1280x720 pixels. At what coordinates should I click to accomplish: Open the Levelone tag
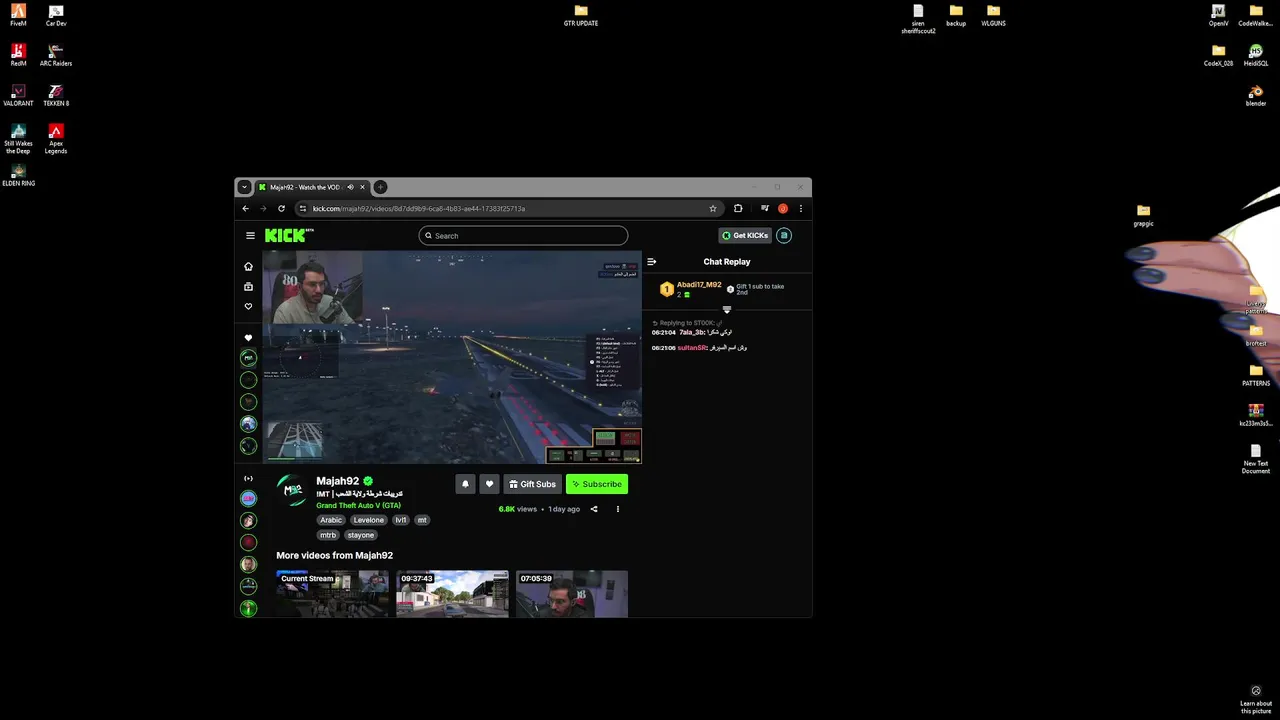(368, 520)
